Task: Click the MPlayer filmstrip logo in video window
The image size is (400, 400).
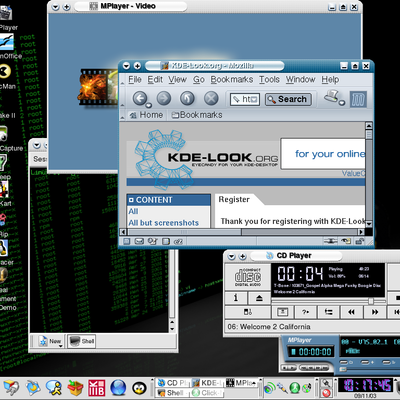Action: point(99,87)
